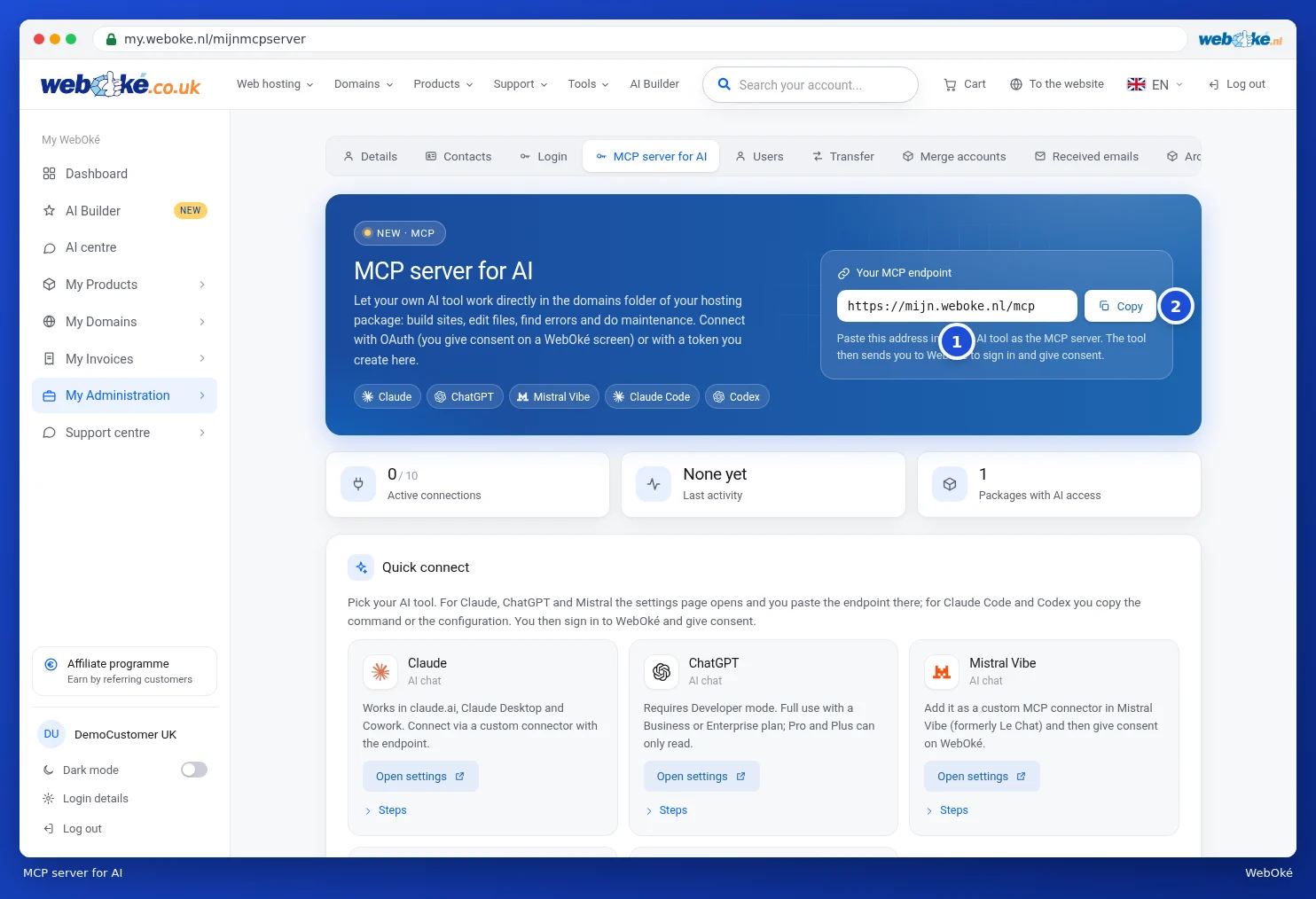Viewport: 1316px width, 899px height.
Task: Switch to the Contacts tab
Action: [x=458, y=157]
